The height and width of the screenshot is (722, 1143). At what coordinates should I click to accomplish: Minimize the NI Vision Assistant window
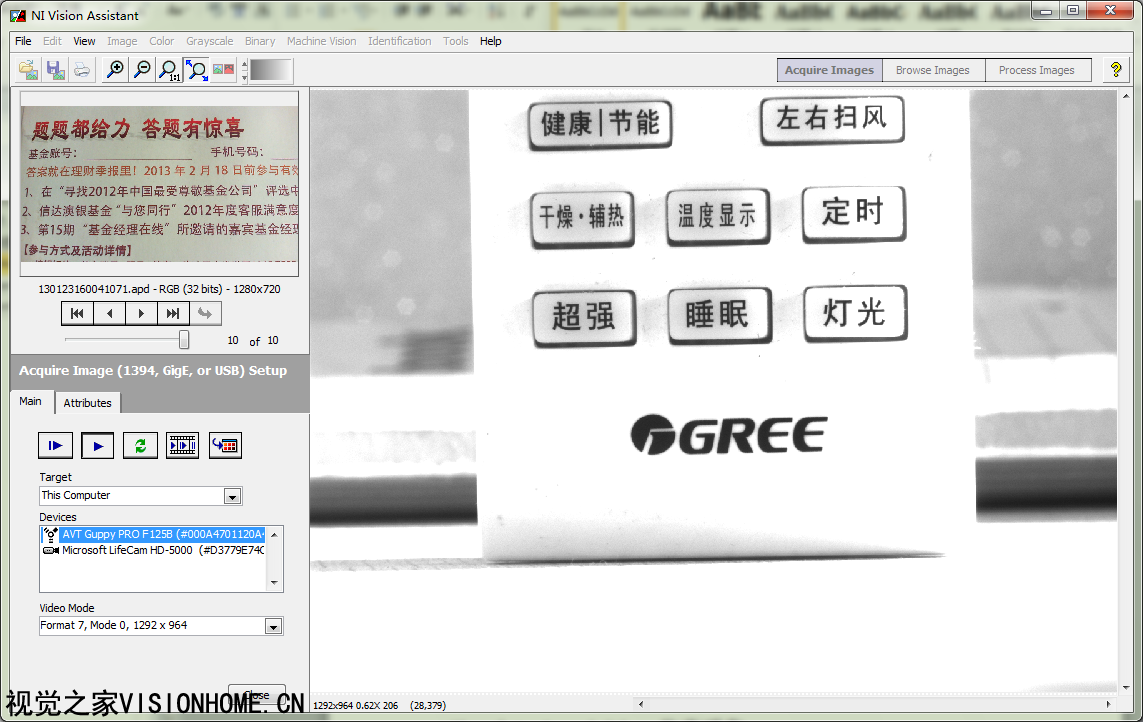pyautogui.click(x=1046, y=10)
